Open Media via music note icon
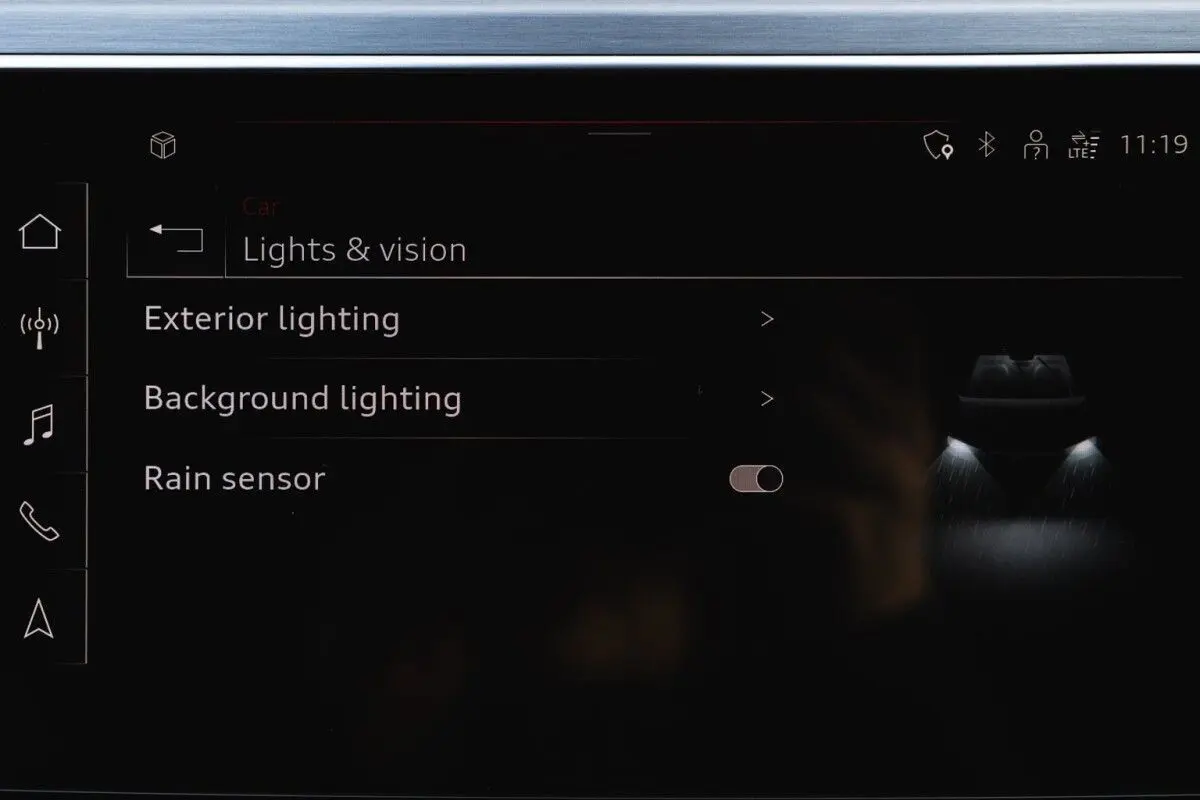The width and height of the screenshot is (1200, 800). (x=39, y=424)
